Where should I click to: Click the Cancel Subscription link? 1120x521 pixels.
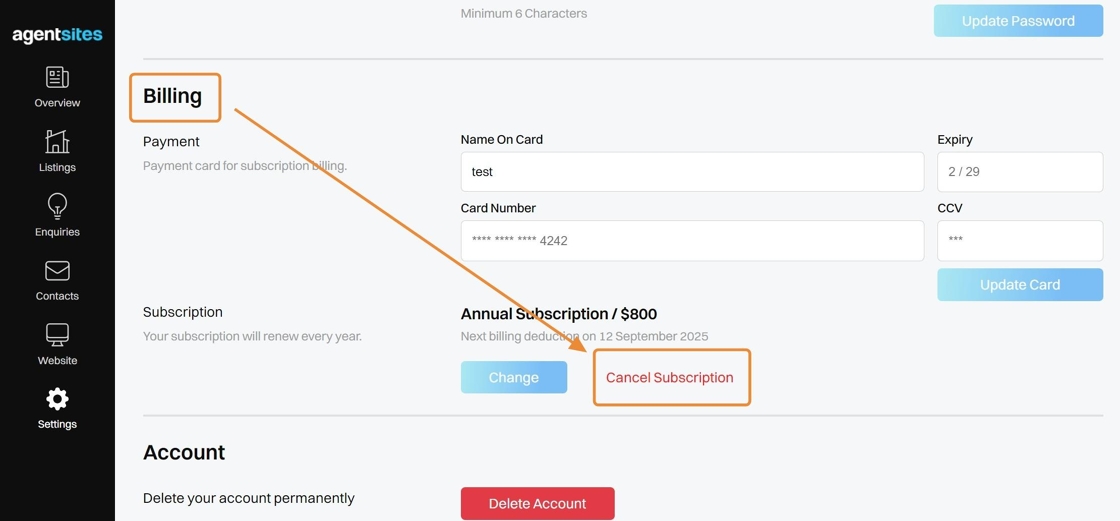(670, 378)
